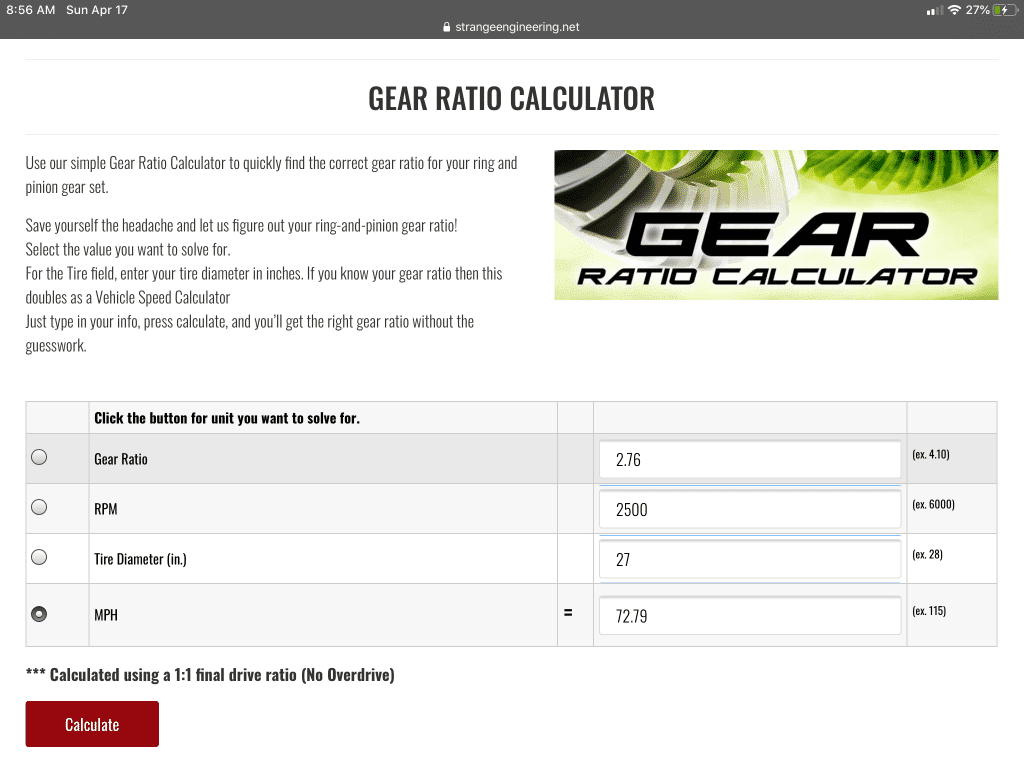The height and width of the screenshot is (768, 1024).
Task: Tap the cellular signal bars icon
Action: (934, 10)
